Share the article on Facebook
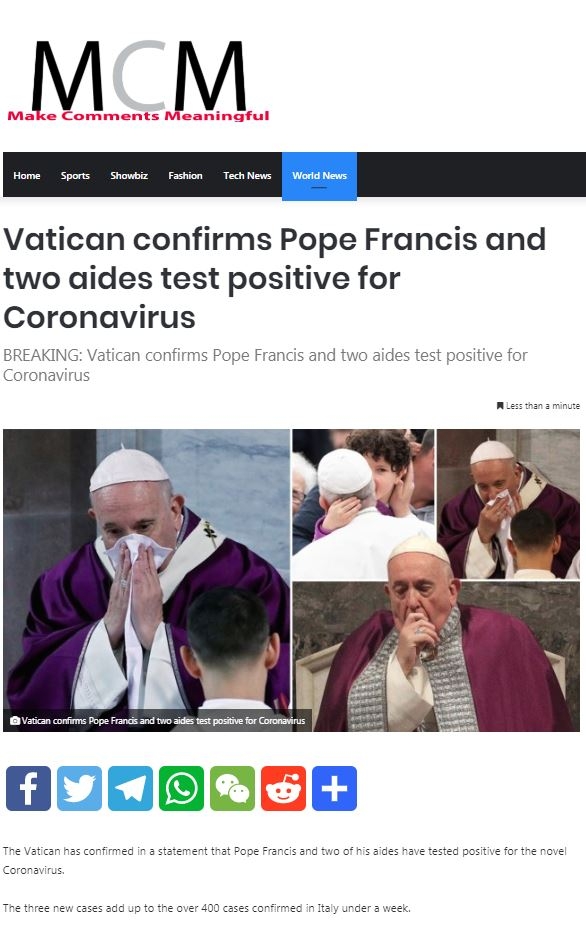This screenshot has height=925, width=586. [28, 788]
